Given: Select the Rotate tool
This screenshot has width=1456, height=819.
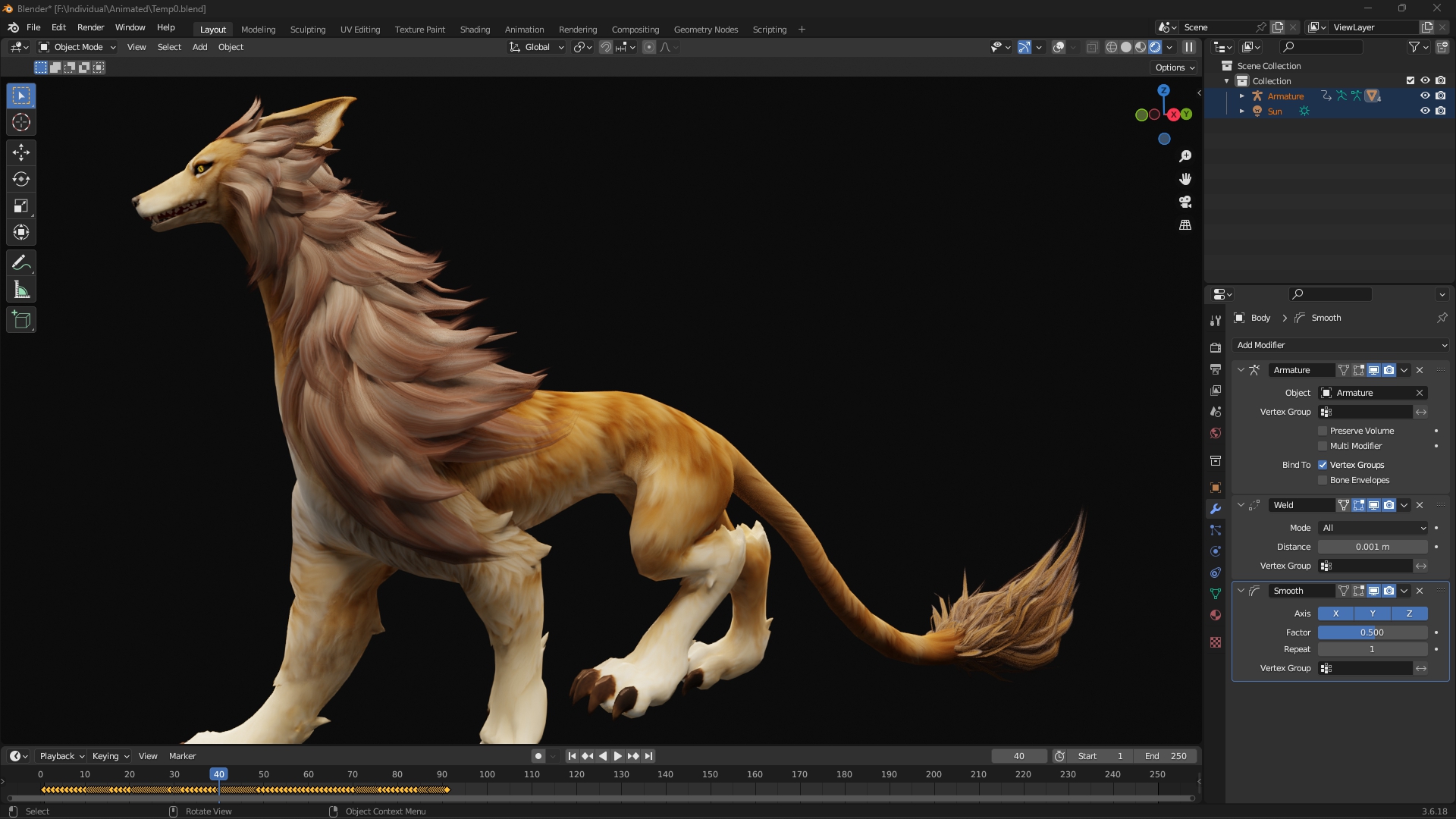Looking at the screenshot, I should coord(21,180).
